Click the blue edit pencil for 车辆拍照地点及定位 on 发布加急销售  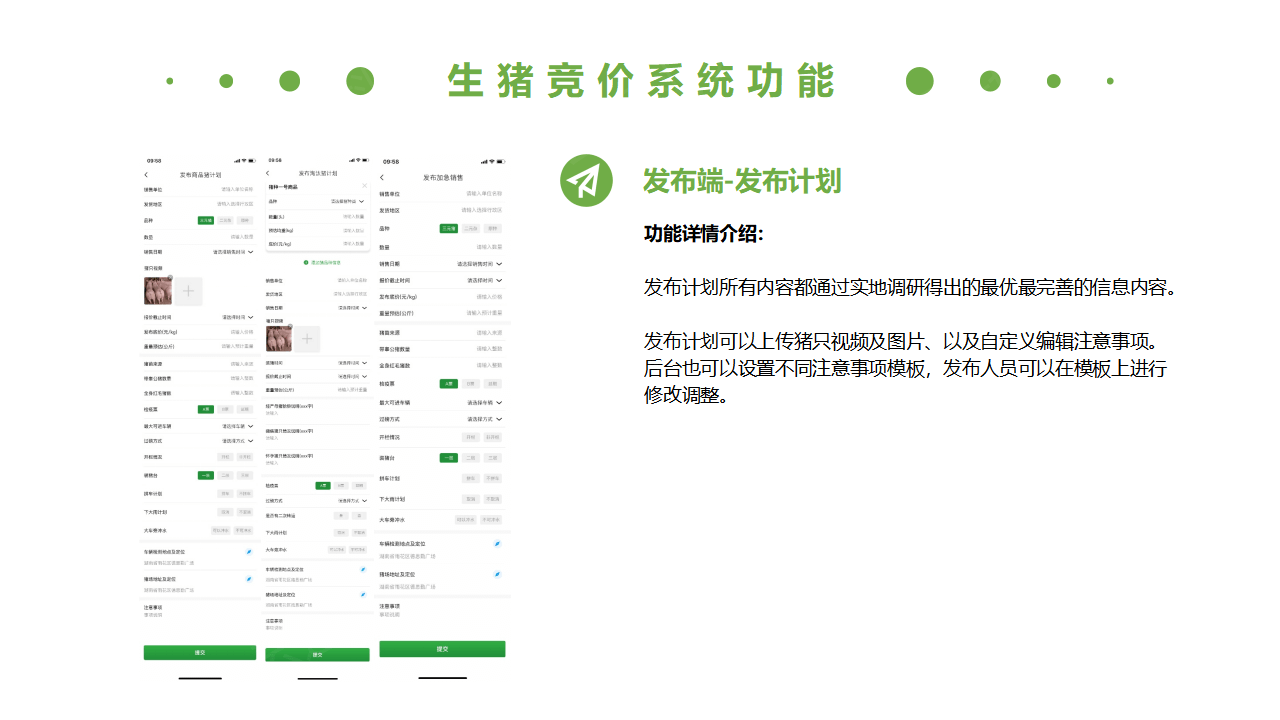coord(497,544)
